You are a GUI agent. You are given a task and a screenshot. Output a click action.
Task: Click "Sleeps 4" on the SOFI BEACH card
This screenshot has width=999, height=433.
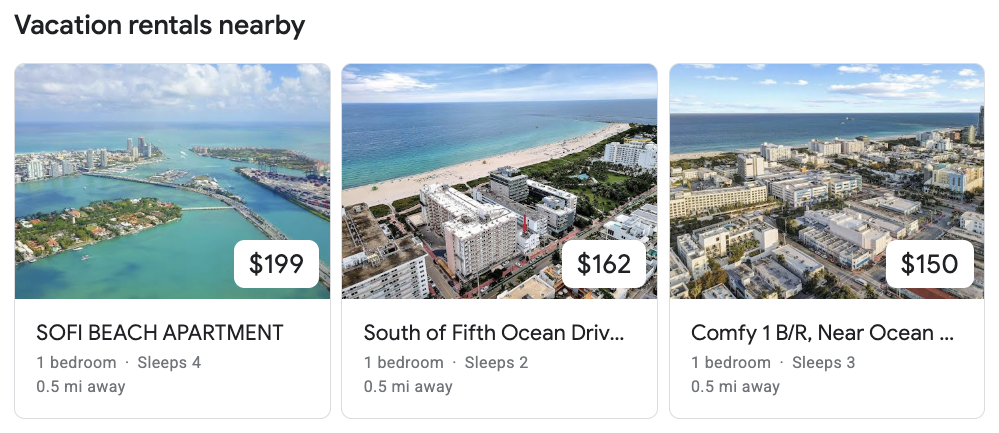(169, 362)
